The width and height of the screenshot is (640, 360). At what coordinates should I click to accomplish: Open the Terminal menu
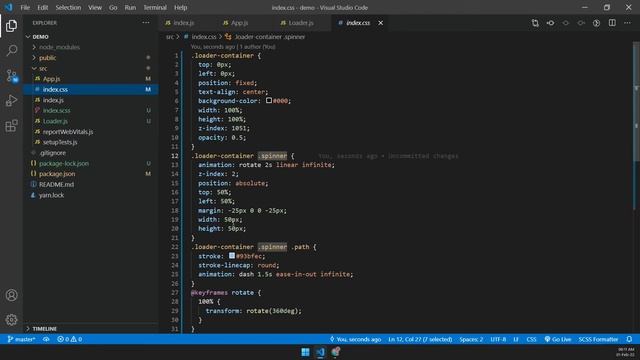click(155, 7)
